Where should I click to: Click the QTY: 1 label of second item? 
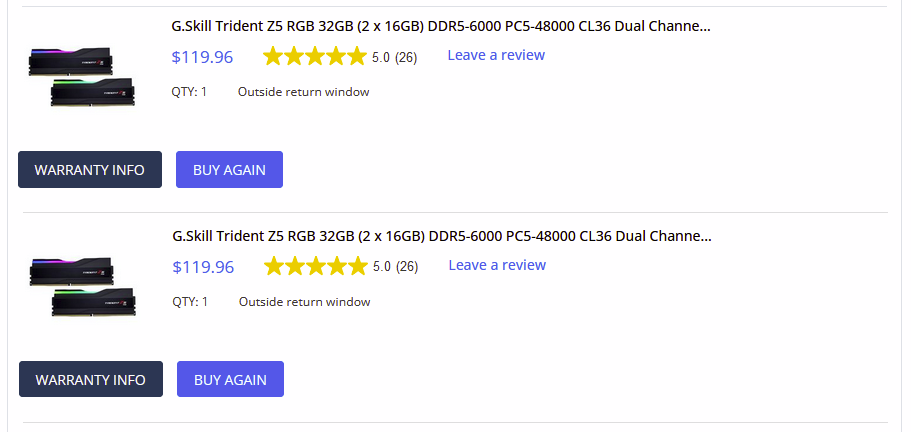190,302
